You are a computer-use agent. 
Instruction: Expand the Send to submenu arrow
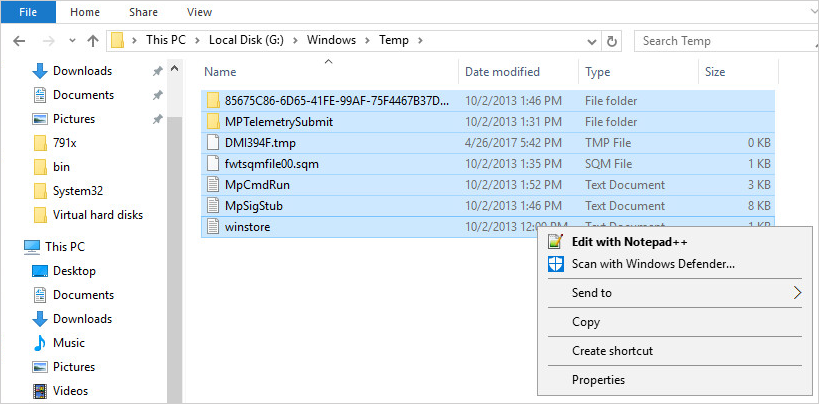point(797,293)
